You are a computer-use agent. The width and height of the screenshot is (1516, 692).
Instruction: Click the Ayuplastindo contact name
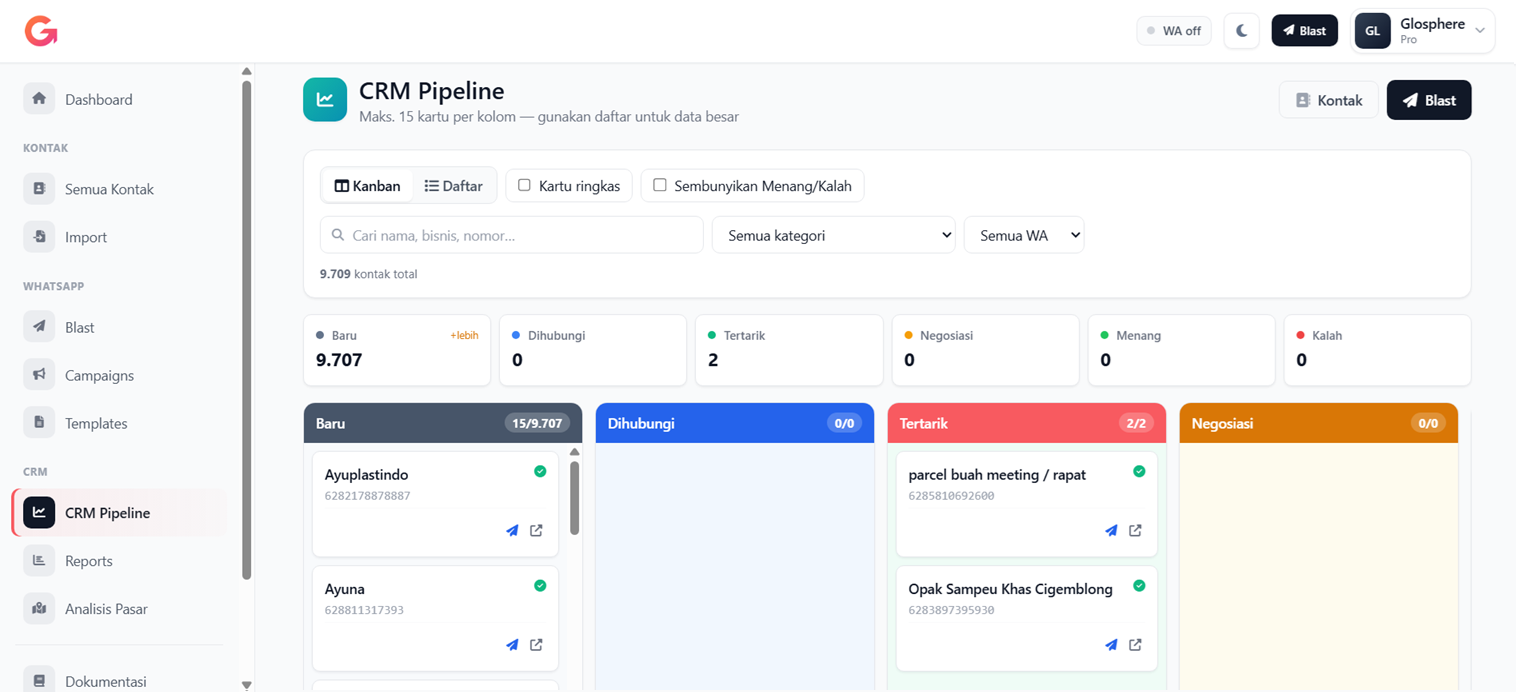pos(366,475)
